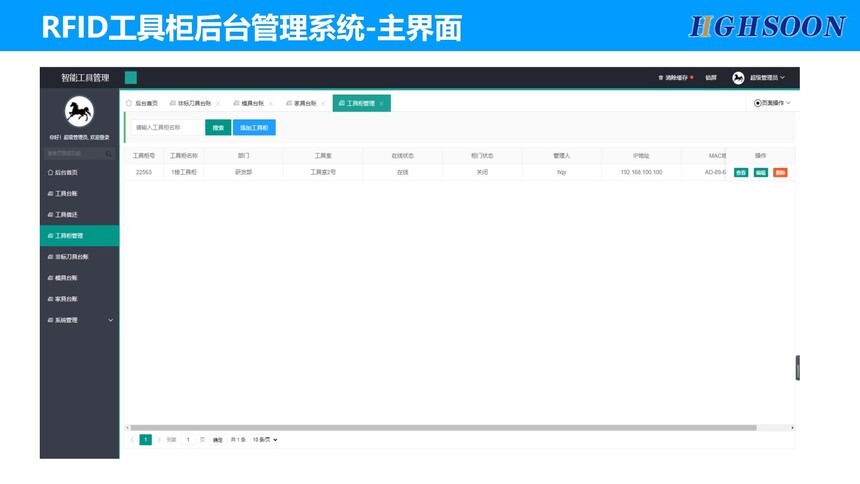Click the 添加工具柜 button

pyautogui.click(x=254, y=128)
